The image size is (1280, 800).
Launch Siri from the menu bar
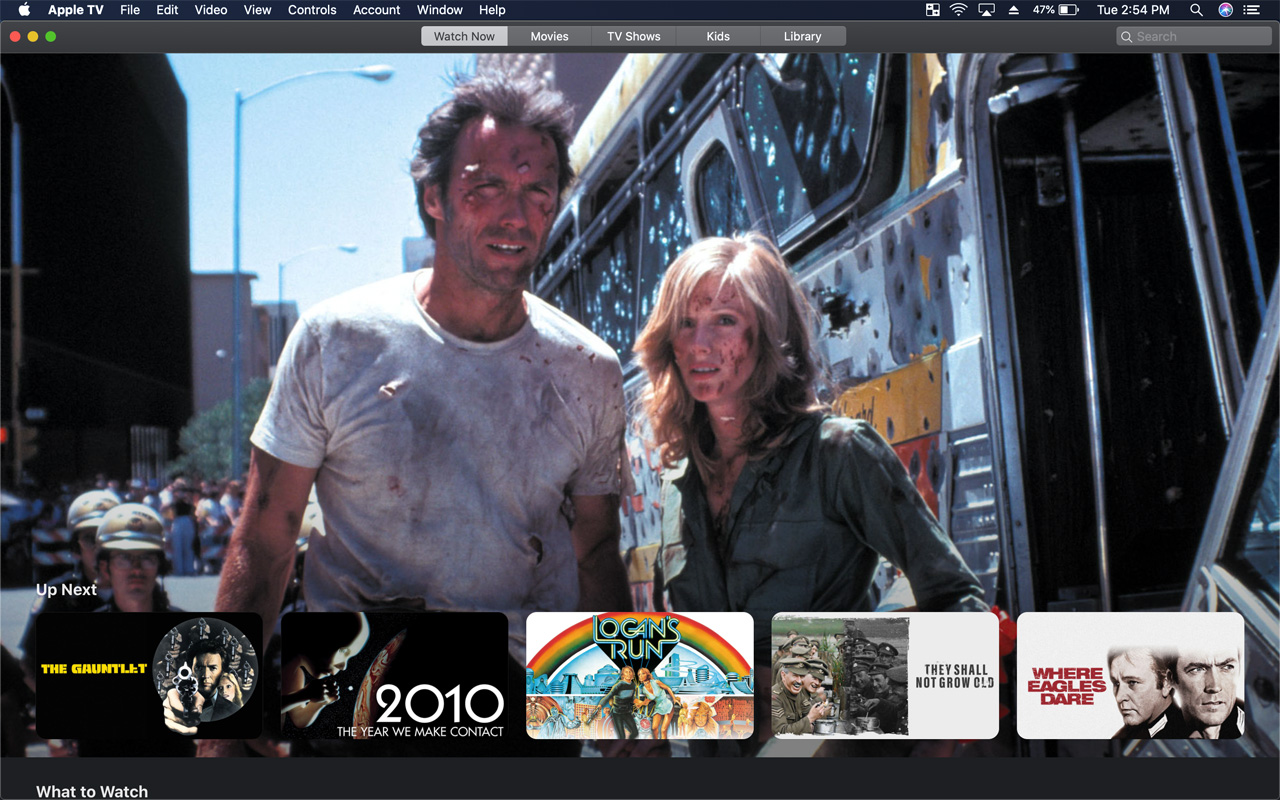tap(1225, 10)
